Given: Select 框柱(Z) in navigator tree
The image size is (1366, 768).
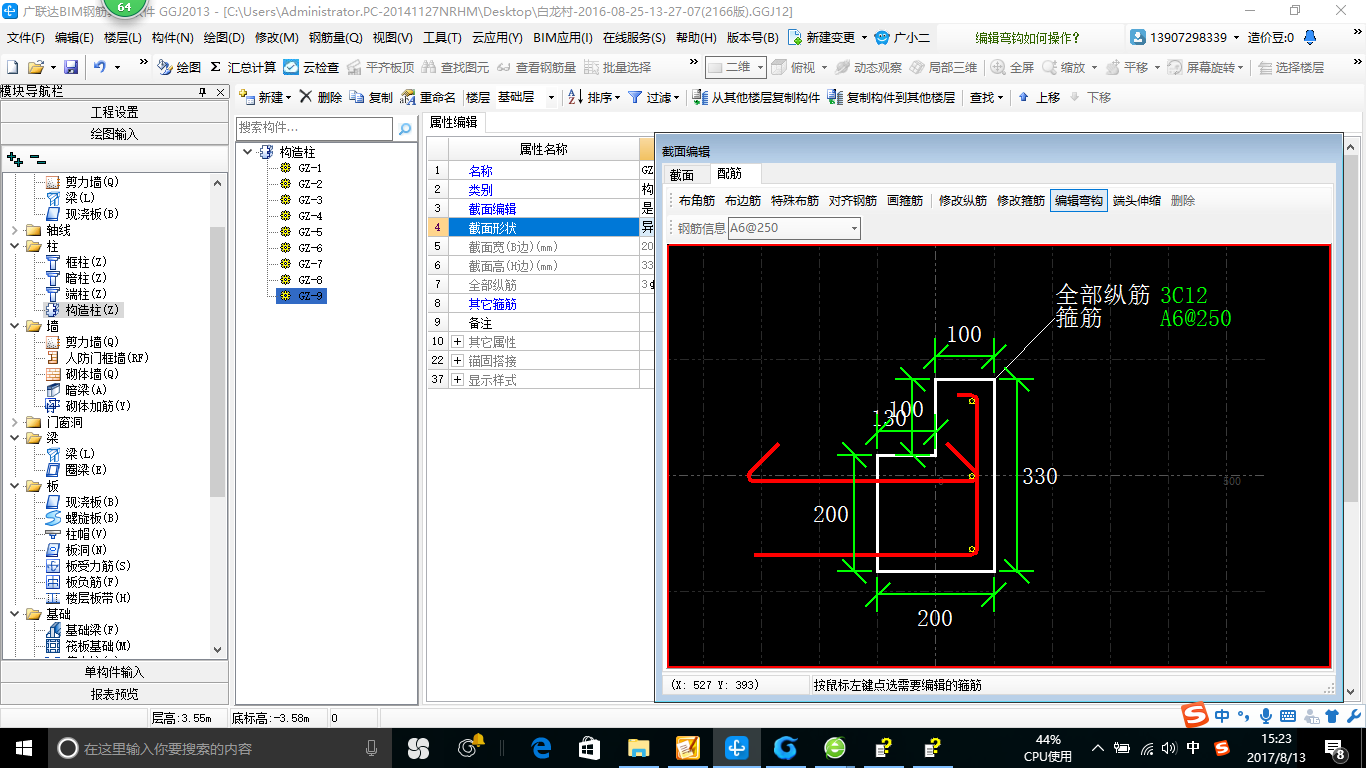Looking at the screenshot, I should point(86,262).
